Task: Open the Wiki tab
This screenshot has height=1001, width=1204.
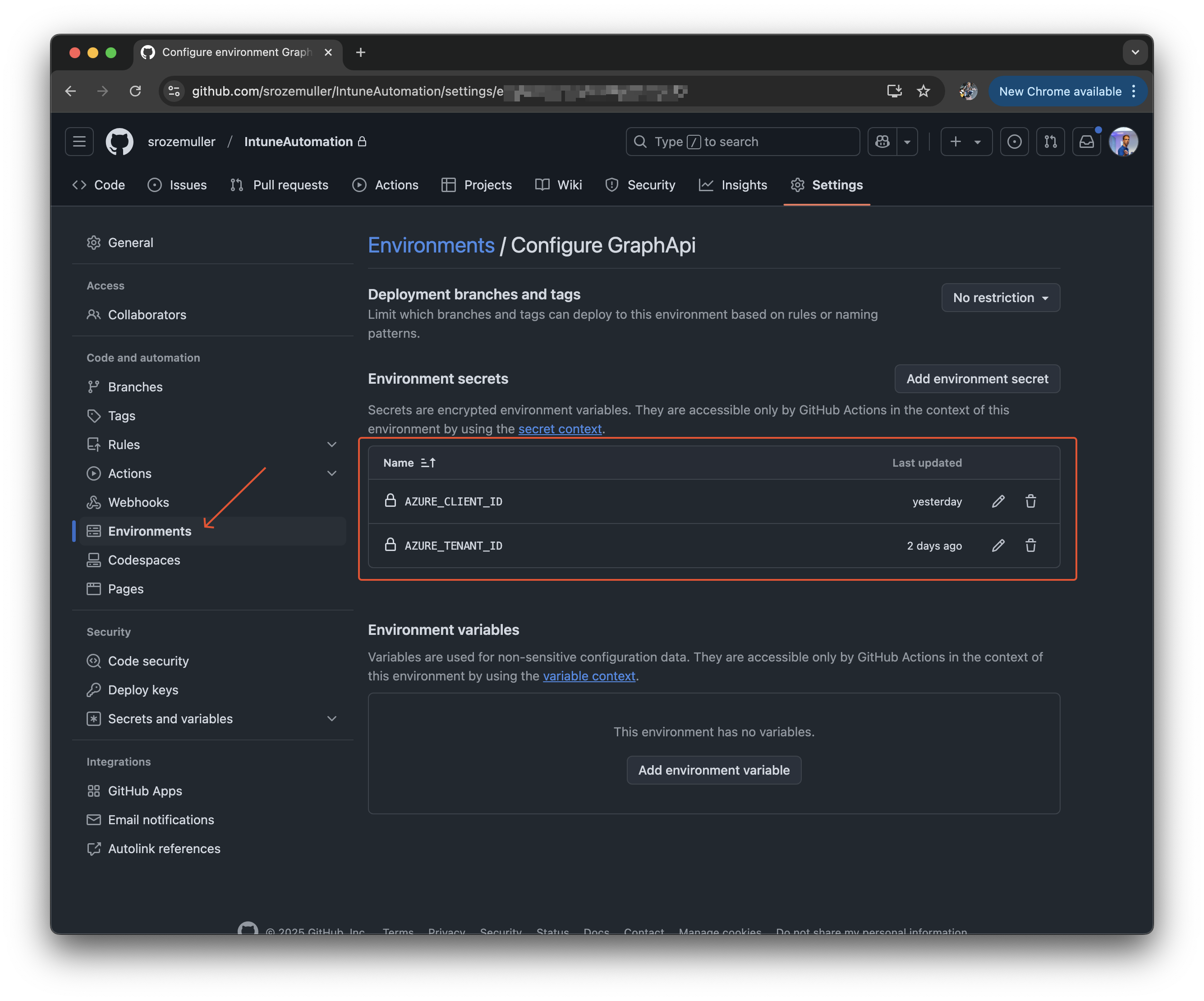Action: 558,185
